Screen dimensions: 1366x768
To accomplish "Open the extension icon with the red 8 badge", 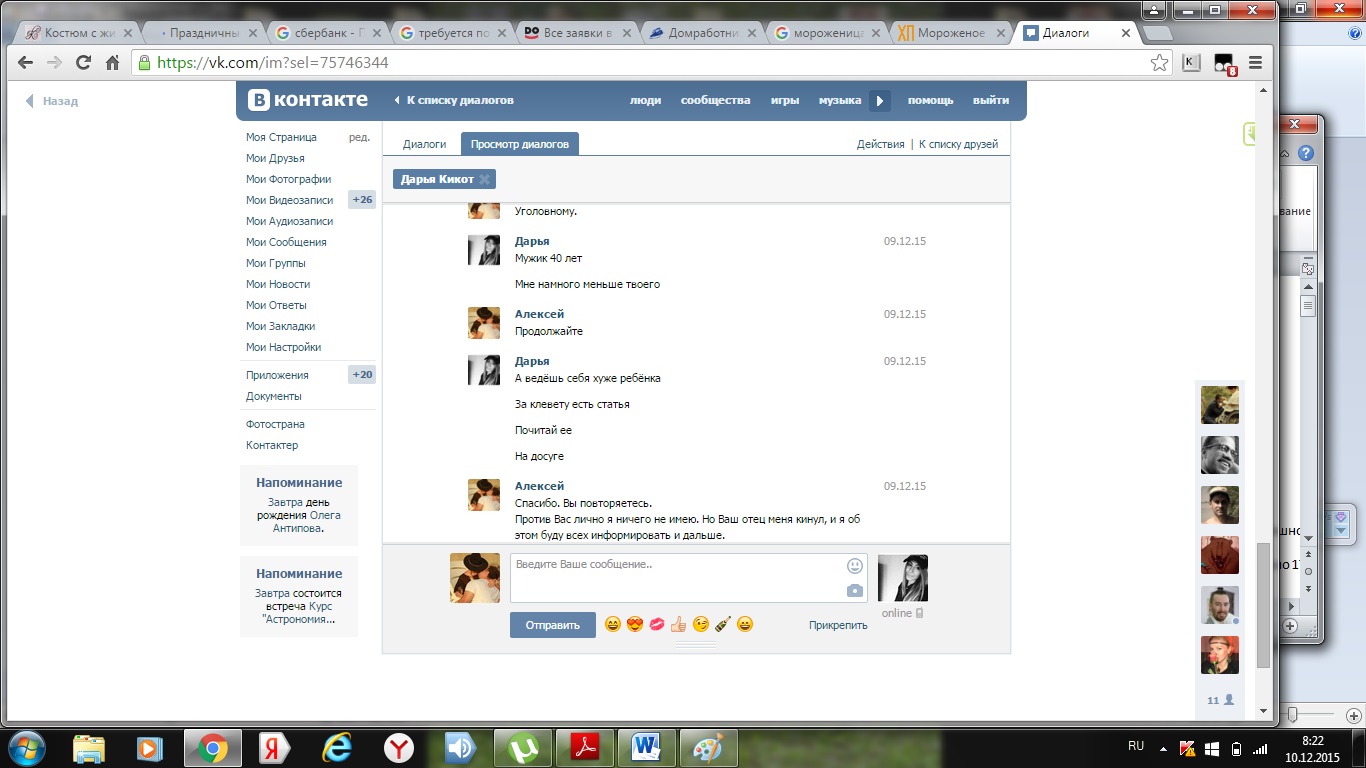I will coord(1224,64).
